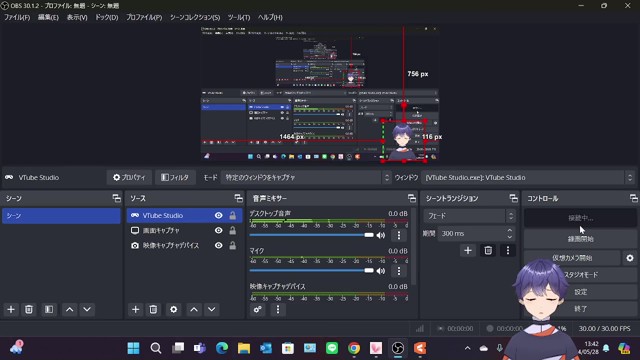Toggle visibility of 画面キャプチャ source

coord(219,231)
